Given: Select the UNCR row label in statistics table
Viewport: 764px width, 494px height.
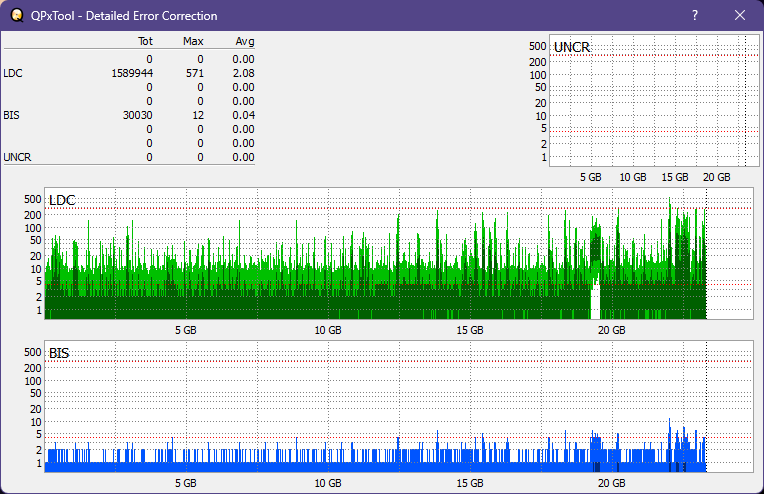Looking at the screenshot, I should tap(17, 157).
